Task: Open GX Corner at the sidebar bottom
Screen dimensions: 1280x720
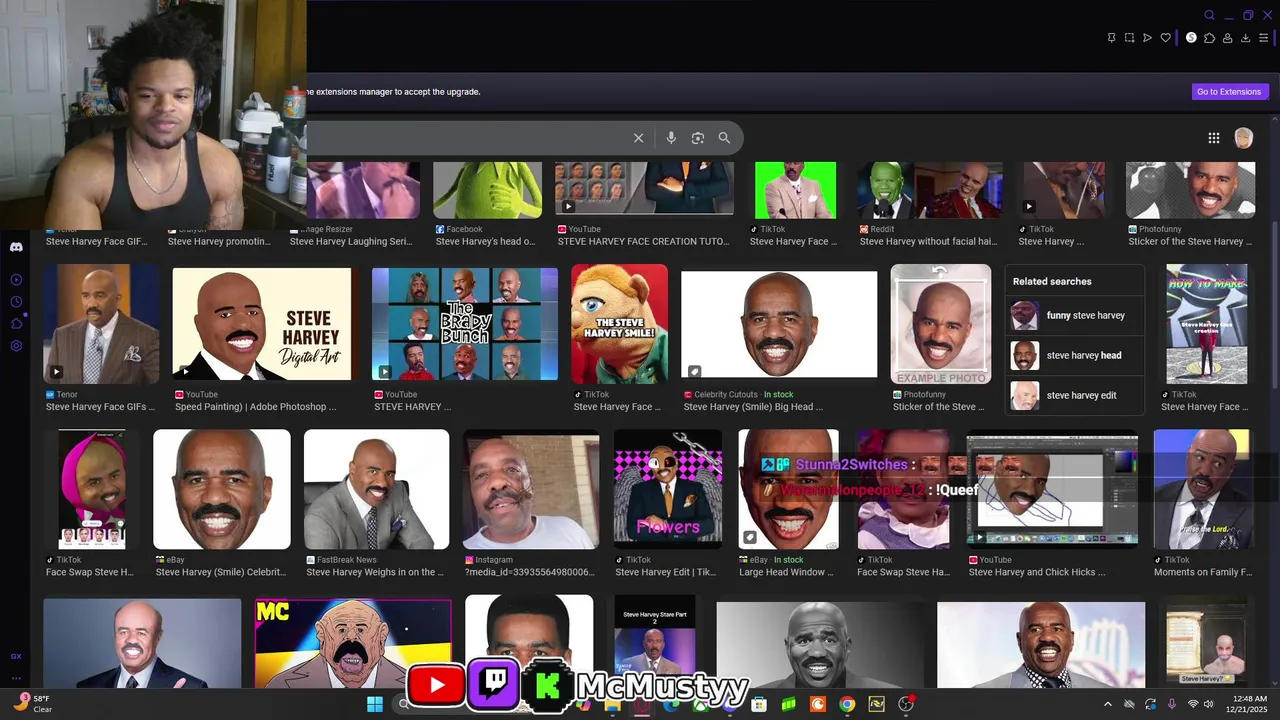Action: point(16,657)
